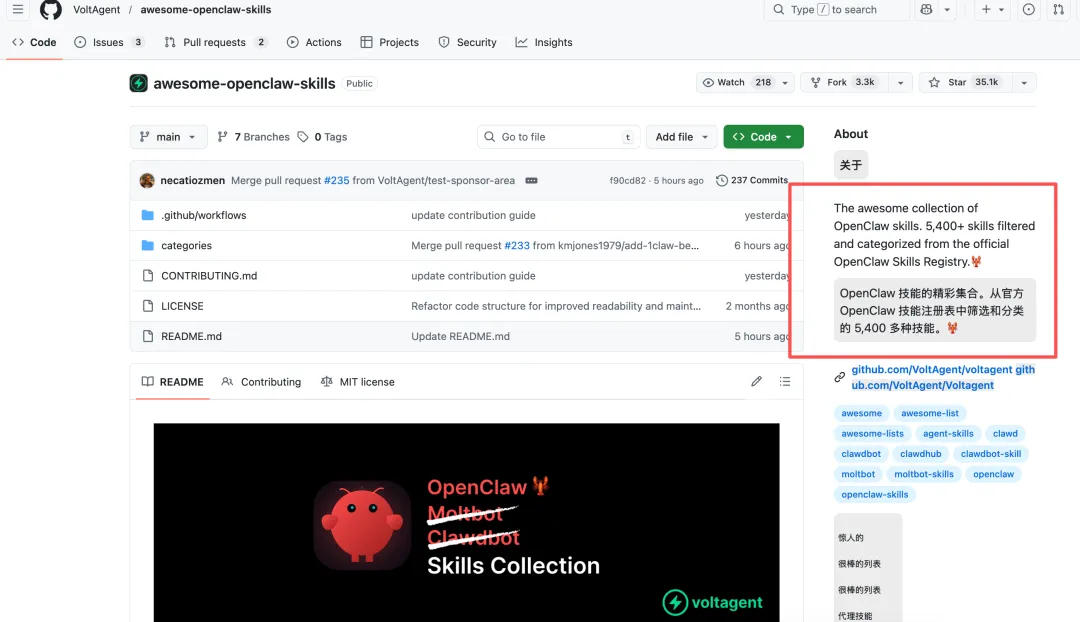The image size is (1080, 622).
Task: Switch to the Projects tab
Action: coord(390,42)
